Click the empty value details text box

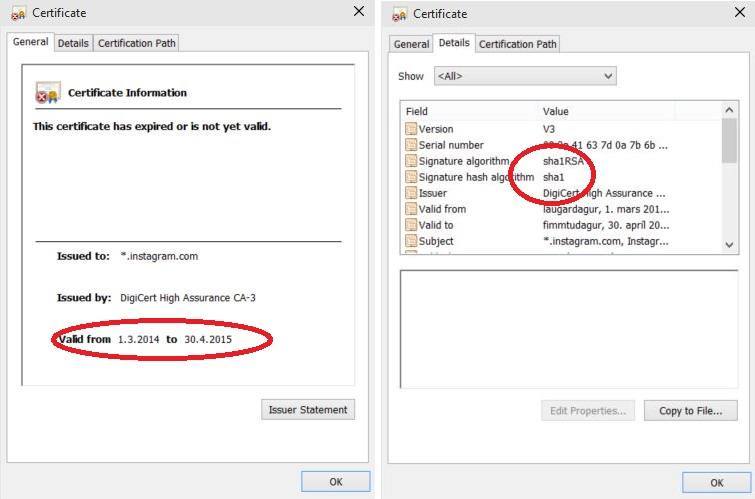point(569,329)
